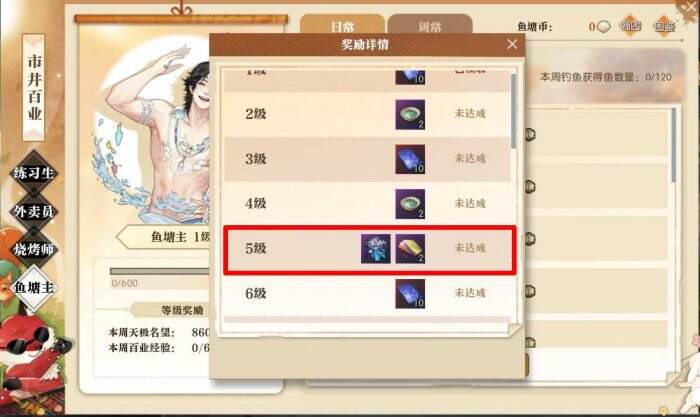Switch to the 周常 tab

[429, 26]
